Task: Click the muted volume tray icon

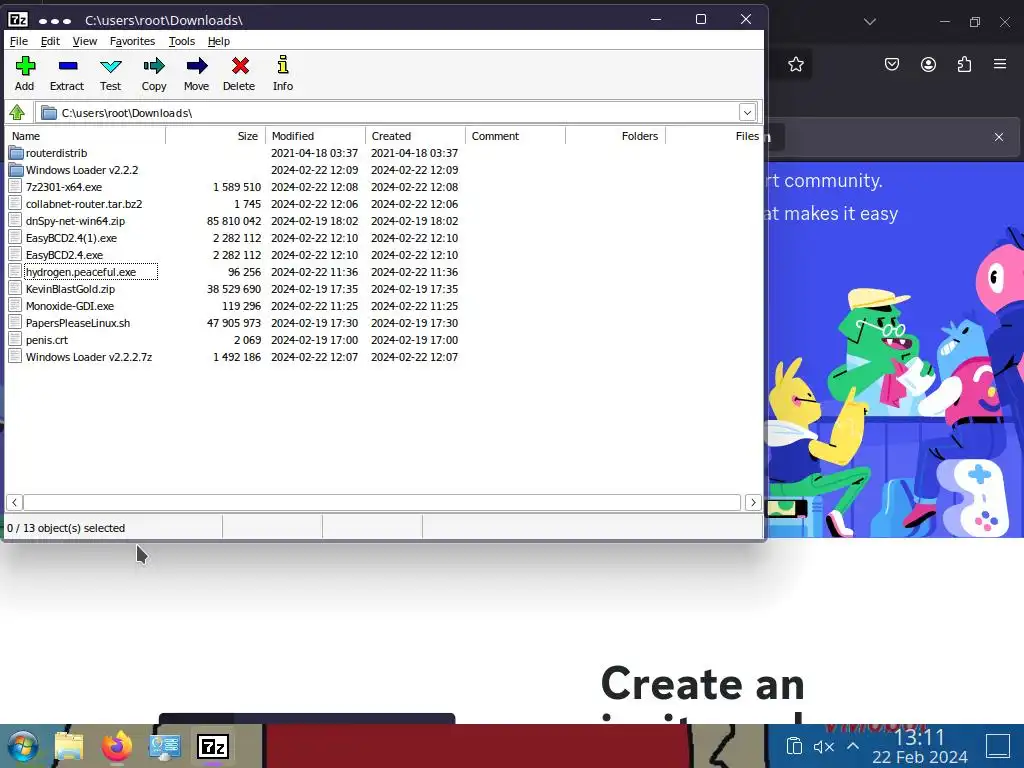Action: [824, 746]
